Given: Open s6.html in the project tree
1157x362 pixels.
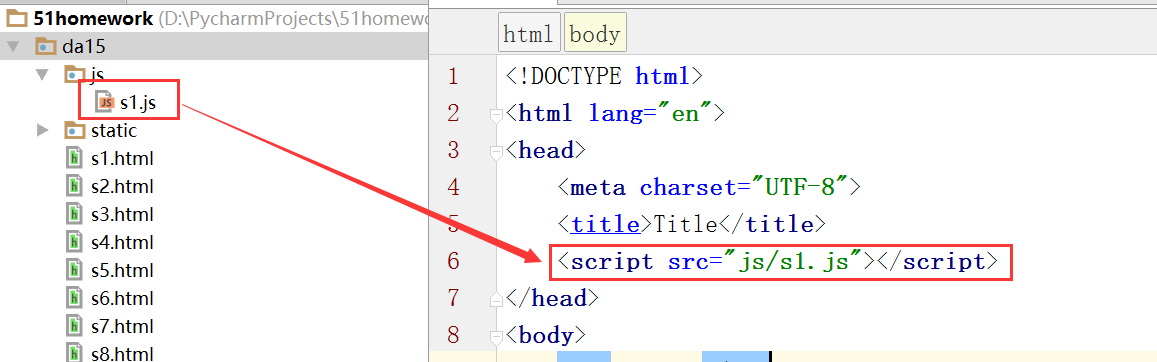Looking at the screenshot, I should [x=122, y=298].
